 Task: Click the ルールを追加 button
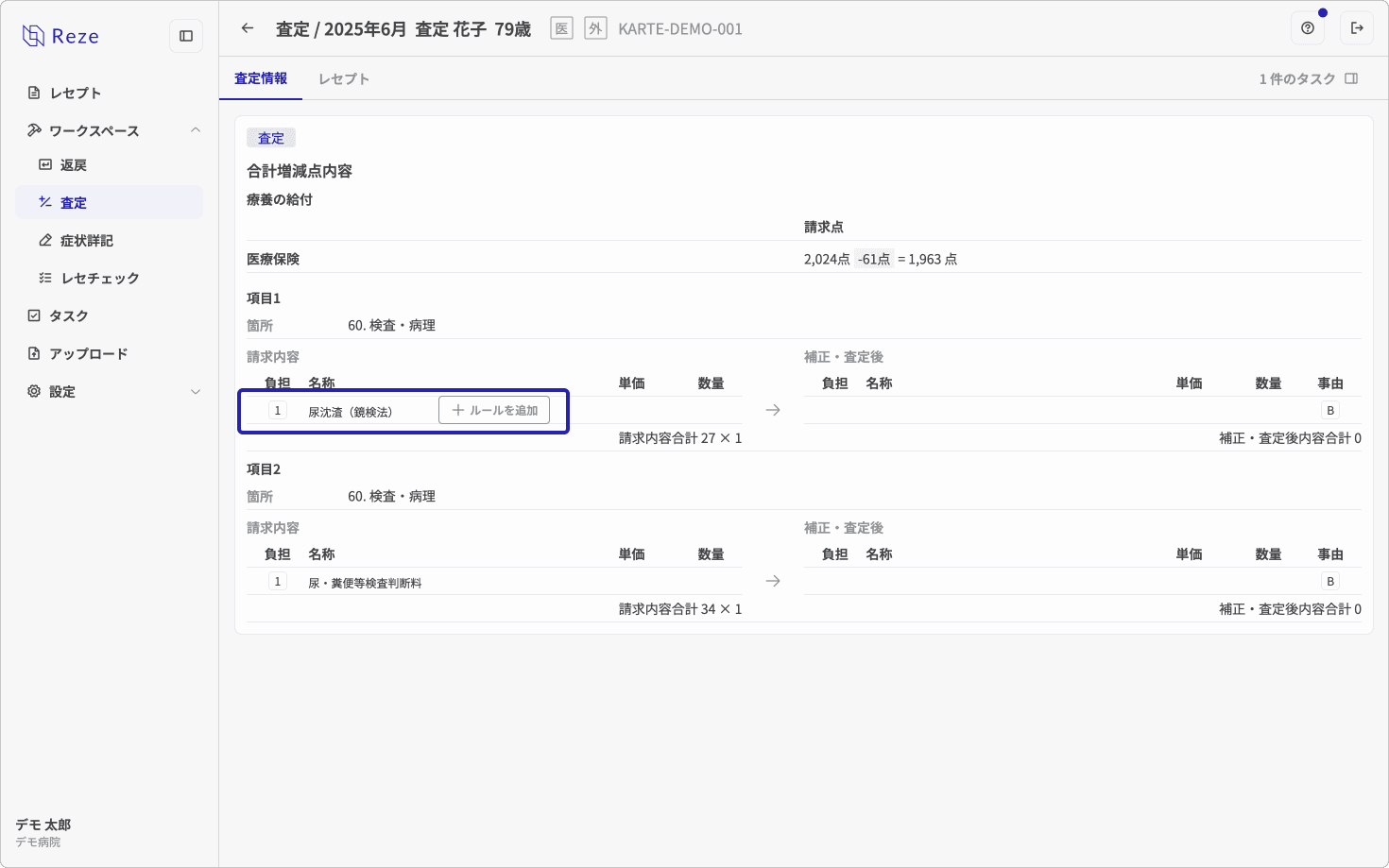[494, 410]
